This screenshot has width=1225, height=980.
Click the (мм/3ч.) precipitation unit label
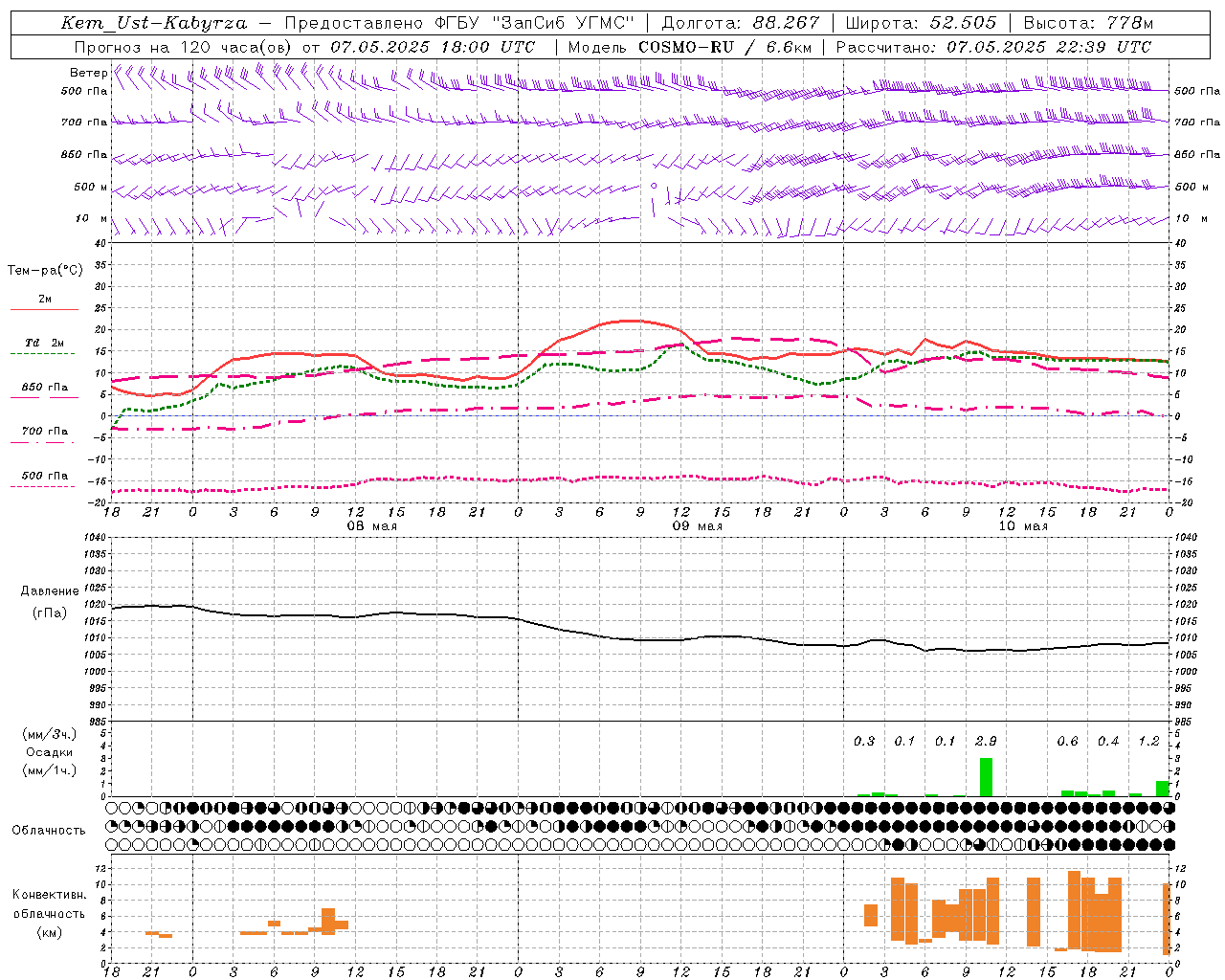coord(50,734)
